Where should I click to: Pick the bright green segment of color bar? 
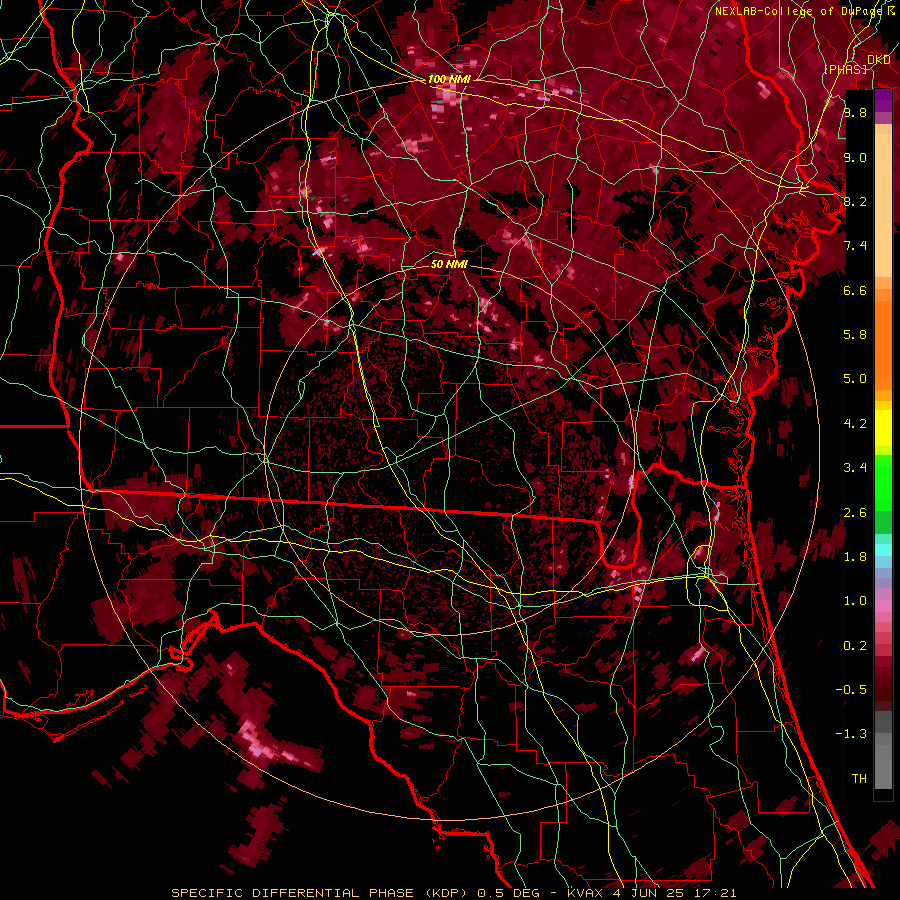(883, 482)
